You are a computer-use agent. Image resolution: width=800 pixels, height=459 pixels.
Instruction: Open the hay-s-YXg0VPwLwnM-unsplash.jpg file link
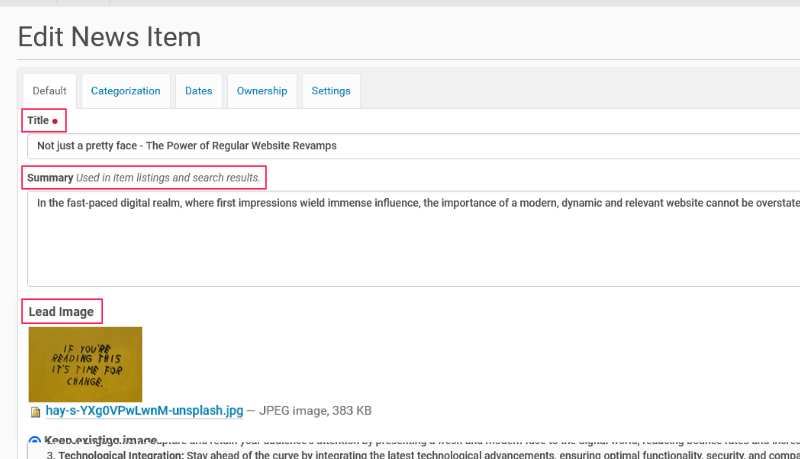[144, 410]
